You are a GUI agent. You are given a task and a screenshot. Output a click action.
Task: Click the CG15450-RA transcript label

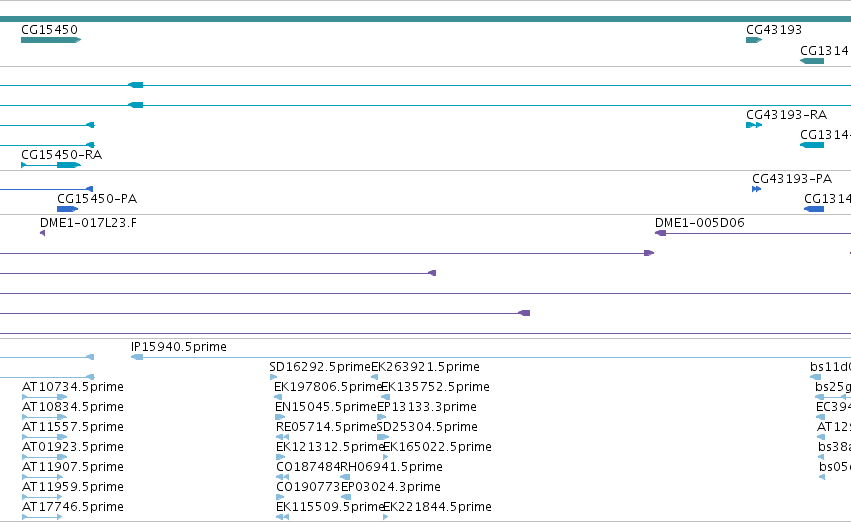pos(61,155)
